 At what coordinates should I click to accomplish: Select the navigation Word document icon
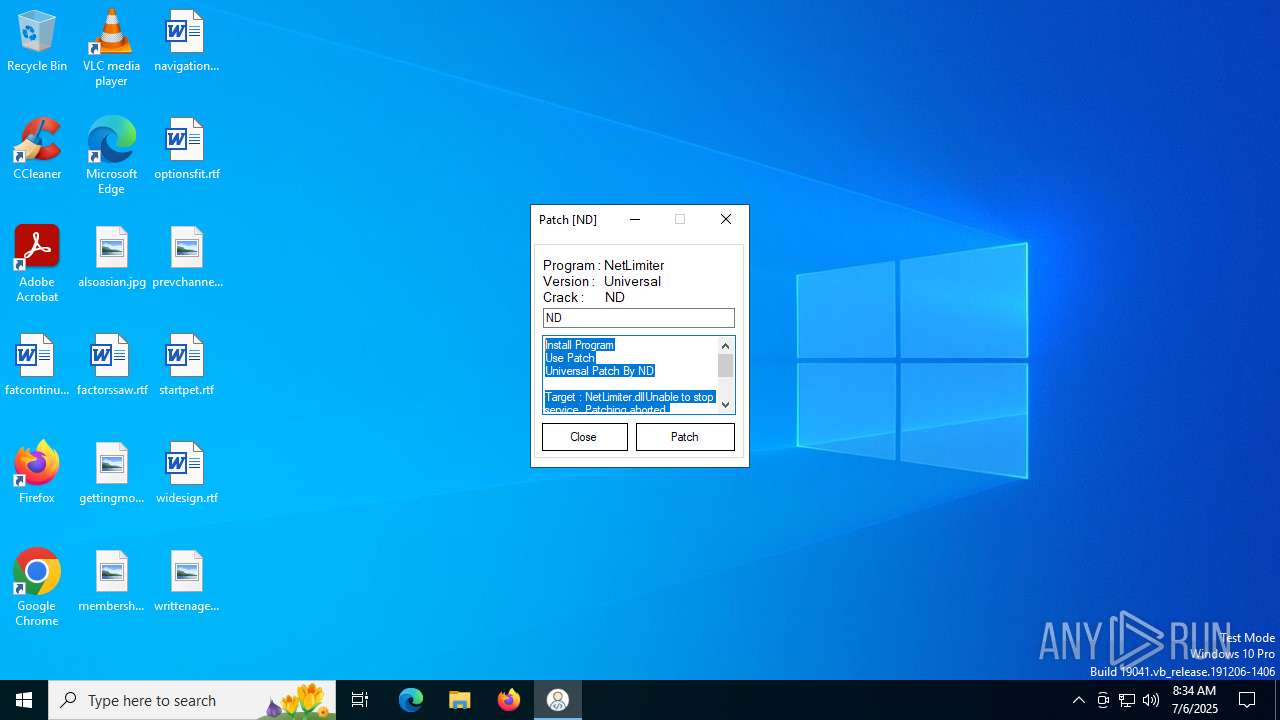[186, 41]
